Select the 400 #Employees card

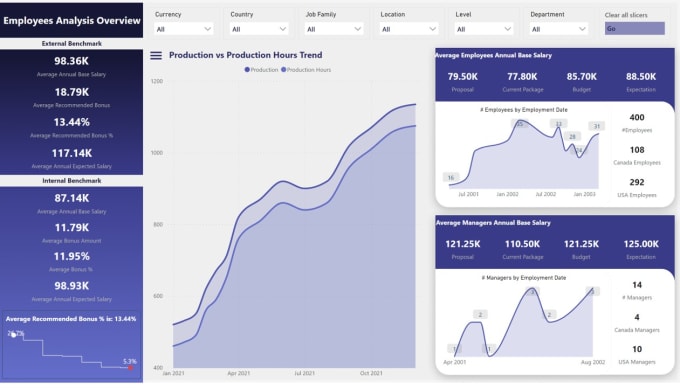(637, 123)
